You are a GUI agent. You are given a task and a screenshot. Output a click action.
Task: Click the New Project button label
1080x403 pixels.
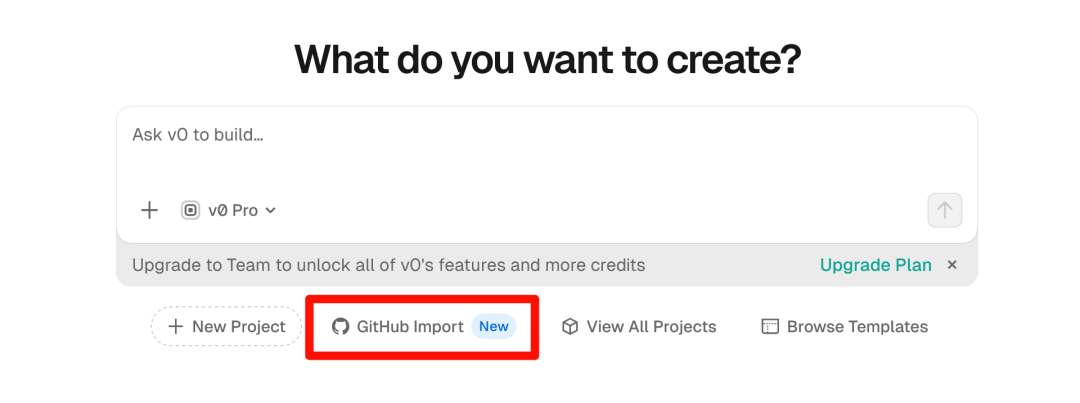239,327
